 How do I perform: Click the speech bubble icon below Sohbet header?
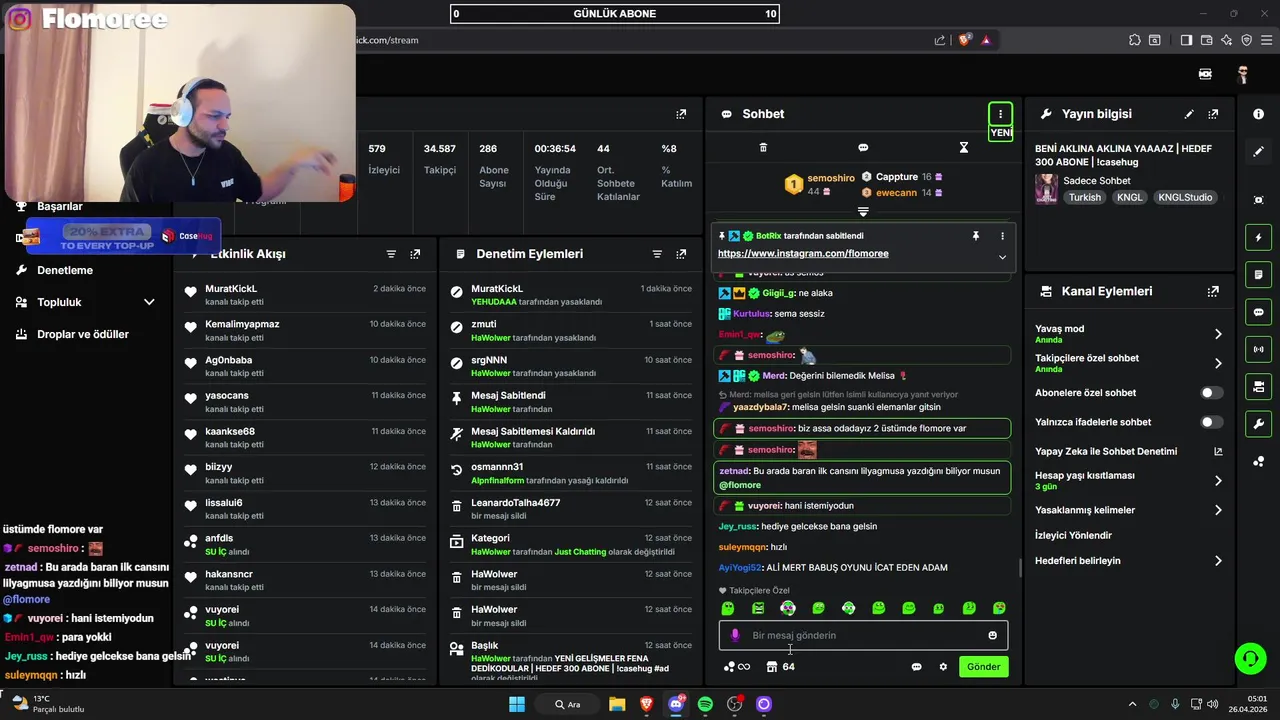click(x=863, y=148)
